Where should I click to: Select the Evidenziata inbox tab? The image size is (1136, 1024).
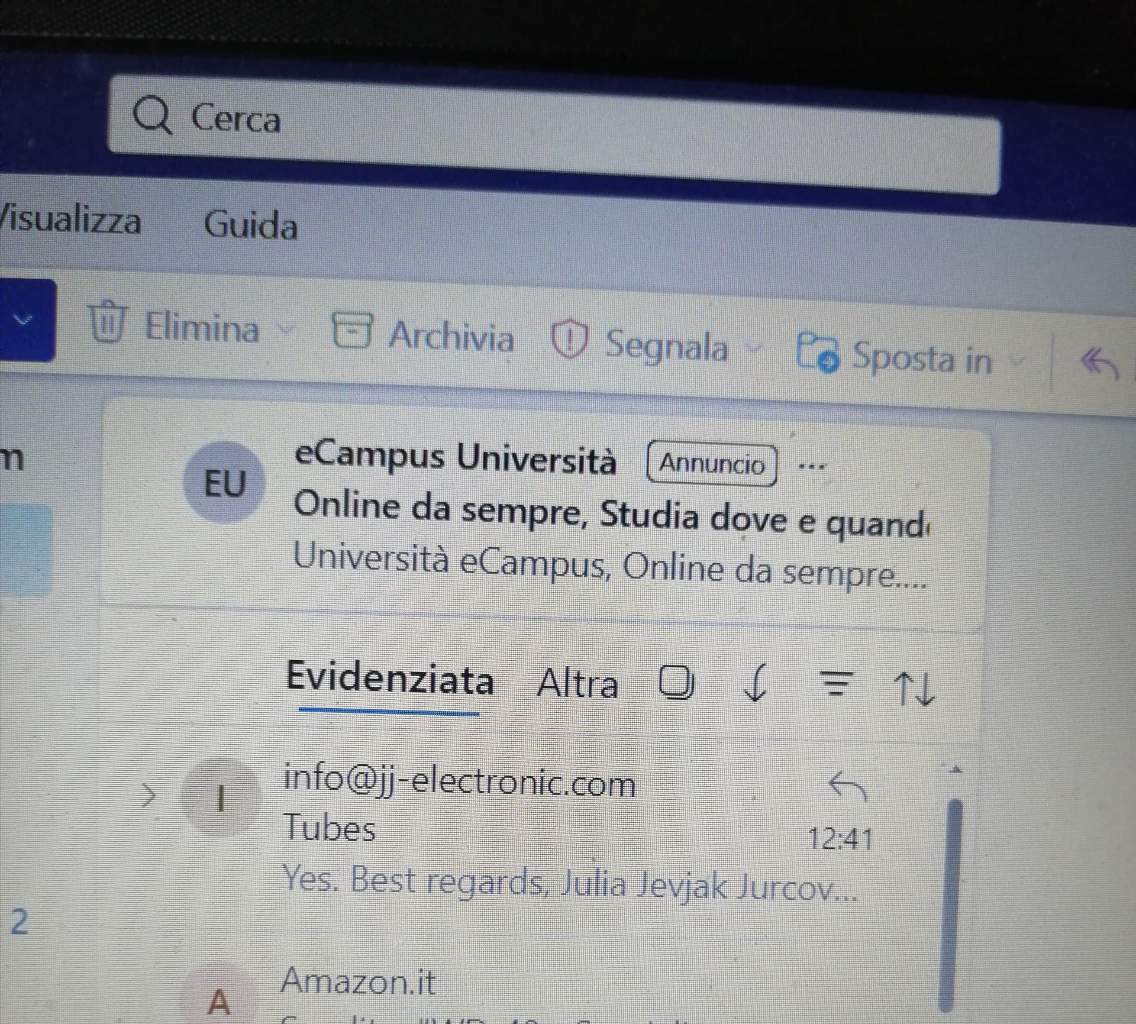pos(390,678)
